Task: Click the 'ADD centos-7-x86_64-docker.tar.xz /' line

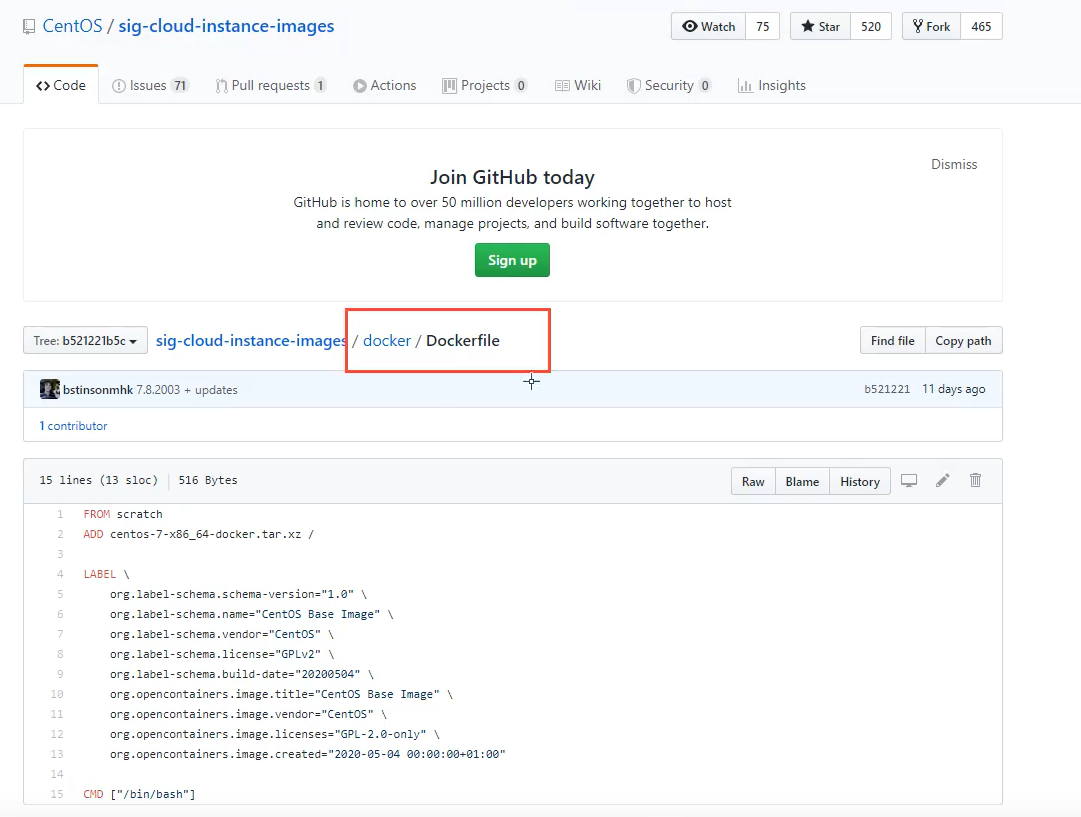Action: point(199,534)
